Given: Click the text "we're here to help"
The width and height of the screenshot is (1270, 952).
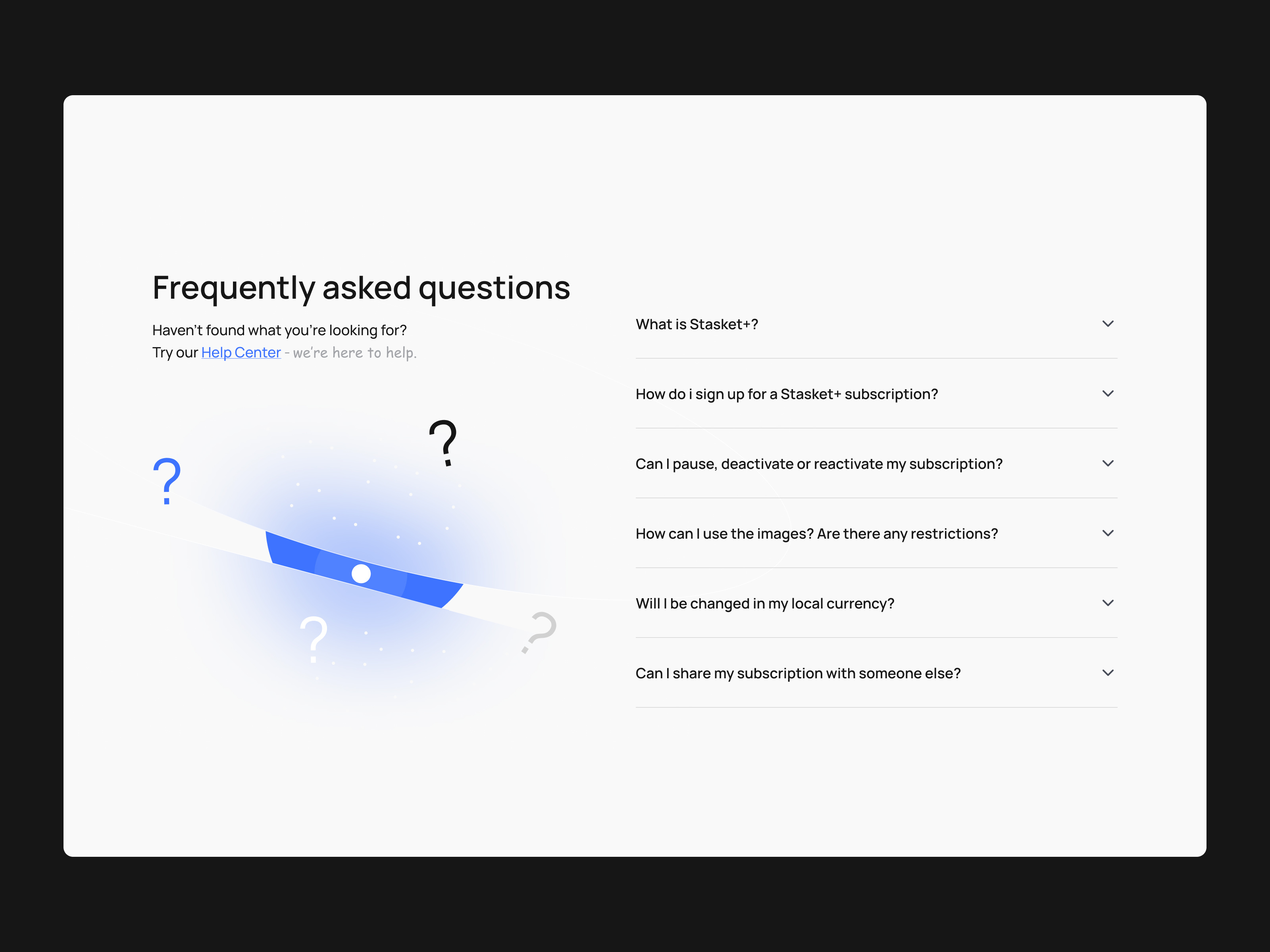Looking at the screenshot, I should tap(353, 352).
